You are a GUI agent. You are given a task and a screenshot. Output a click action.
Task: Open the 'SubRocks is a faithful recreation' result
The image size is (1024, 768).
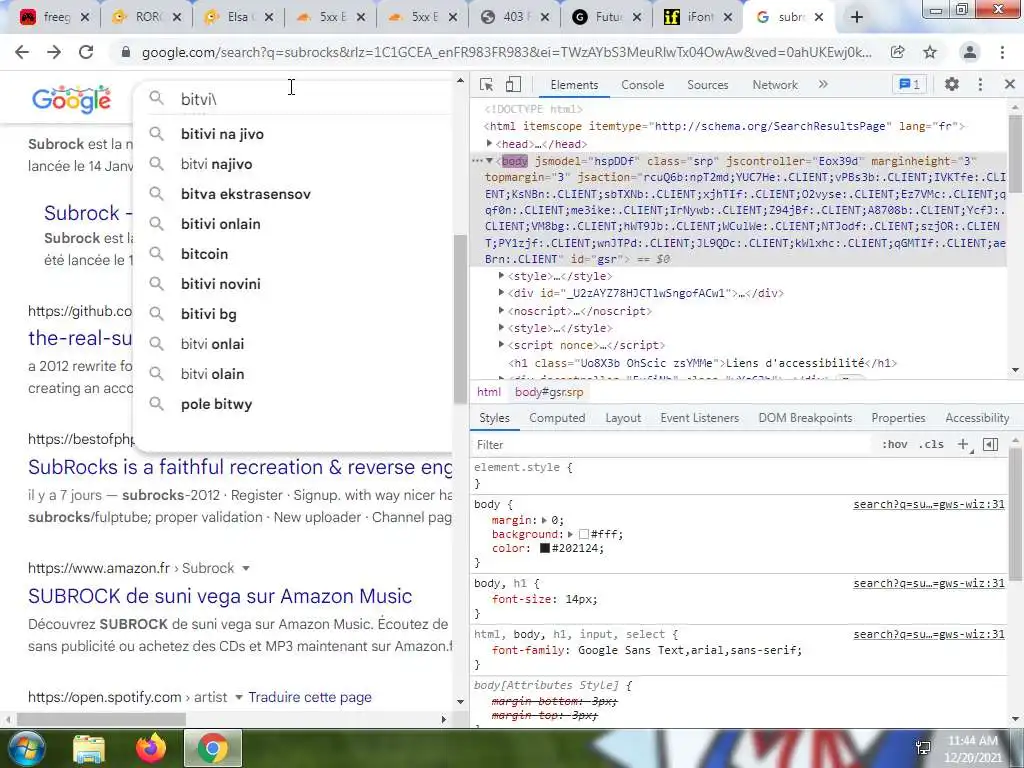tap(240, 467)
